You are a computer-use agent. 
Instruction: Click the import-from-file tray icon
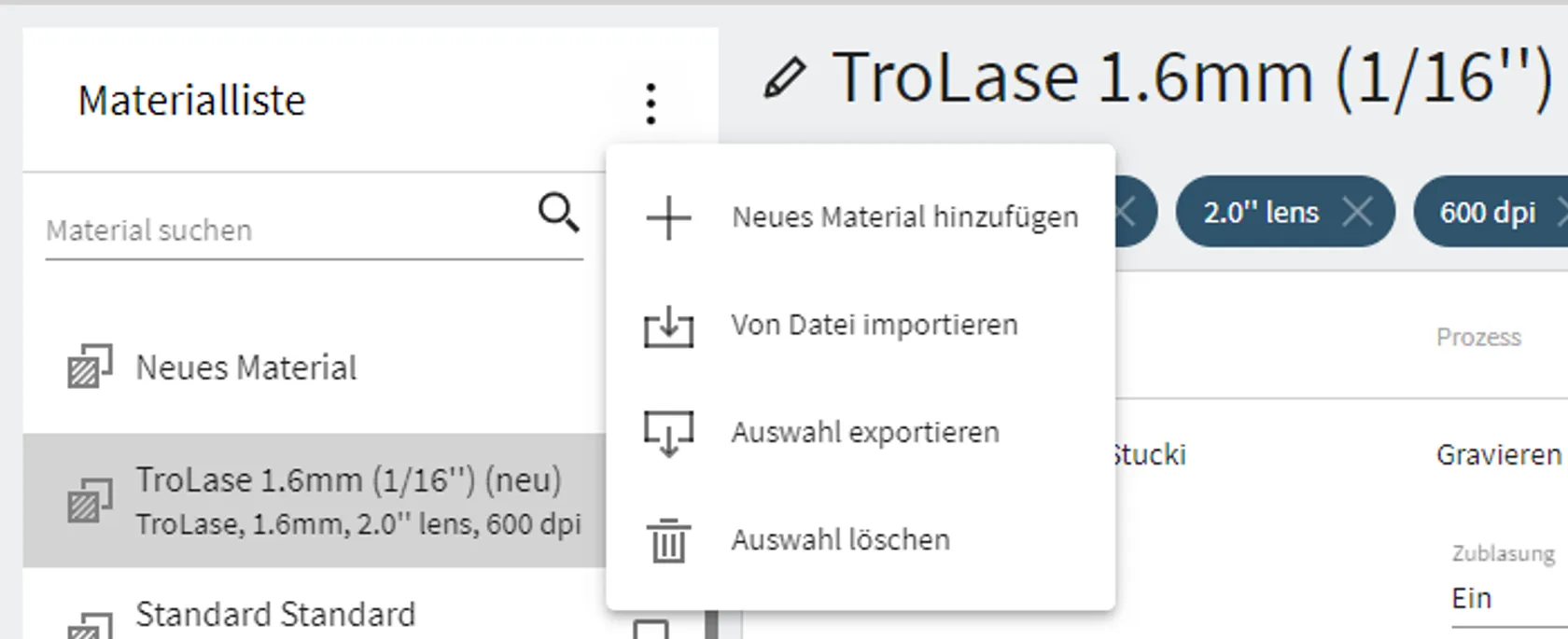pos(668,326)
